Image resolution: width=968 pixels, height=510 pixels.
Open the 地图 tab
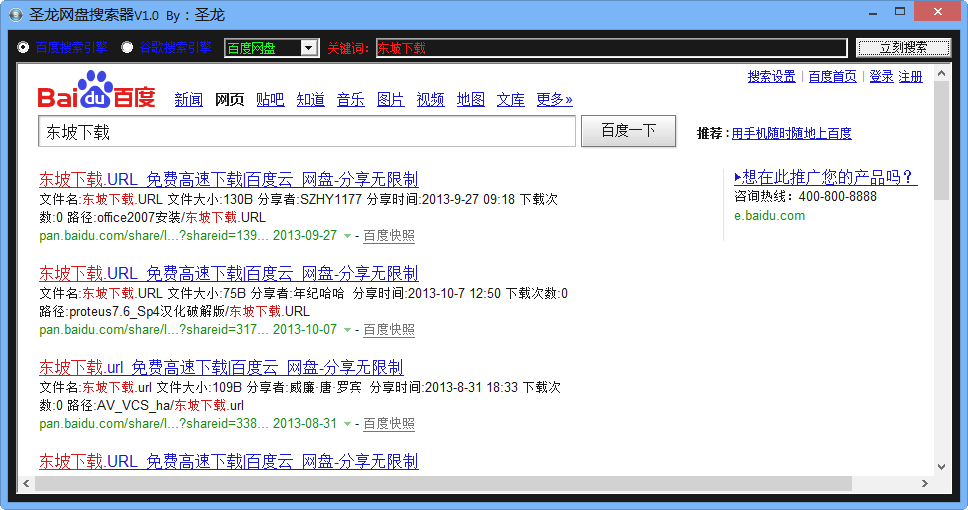pos(470,99)
